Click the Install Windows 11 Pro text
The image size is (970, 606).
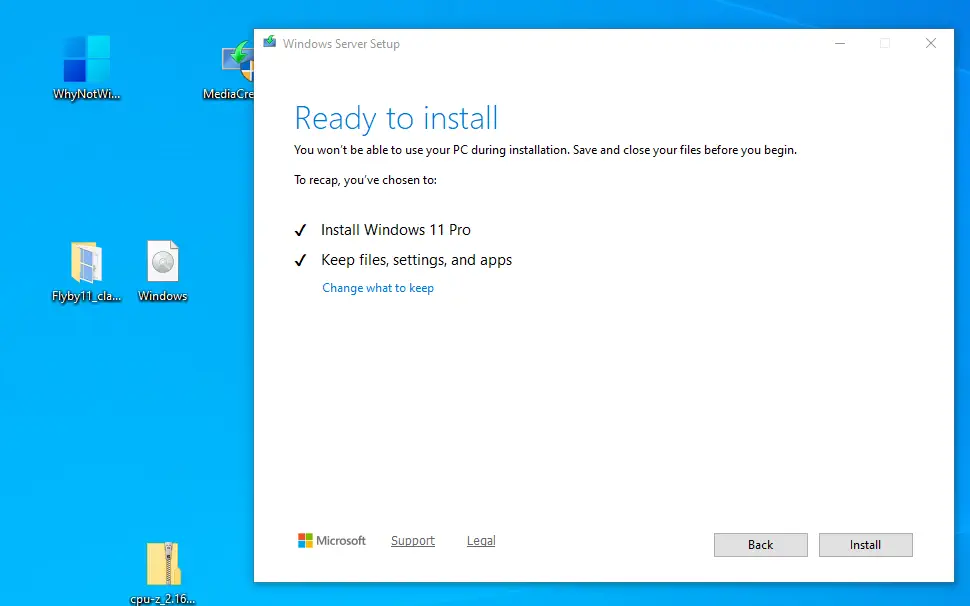click(396, 230)
